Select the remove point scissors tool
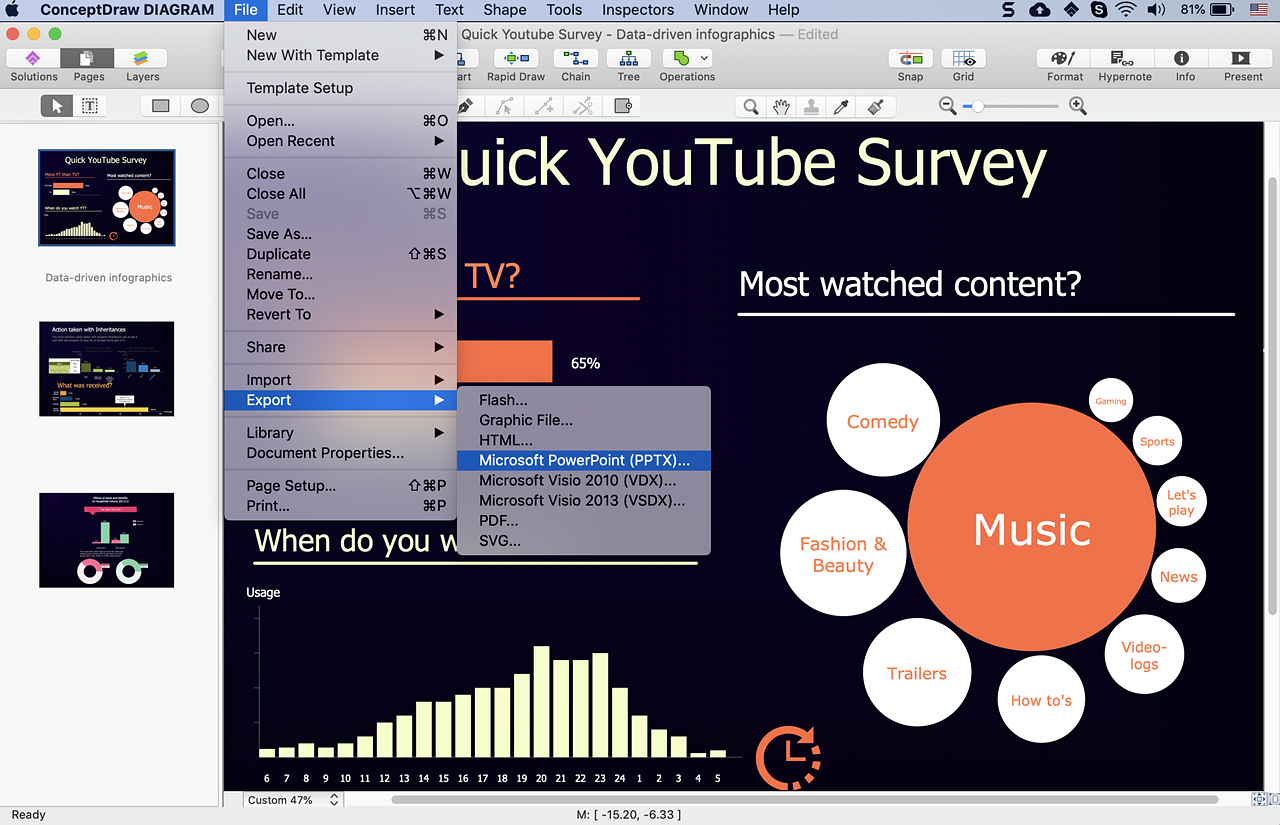Image resolution: width=1280 pixels, height=825 pixels. point(584,106)
